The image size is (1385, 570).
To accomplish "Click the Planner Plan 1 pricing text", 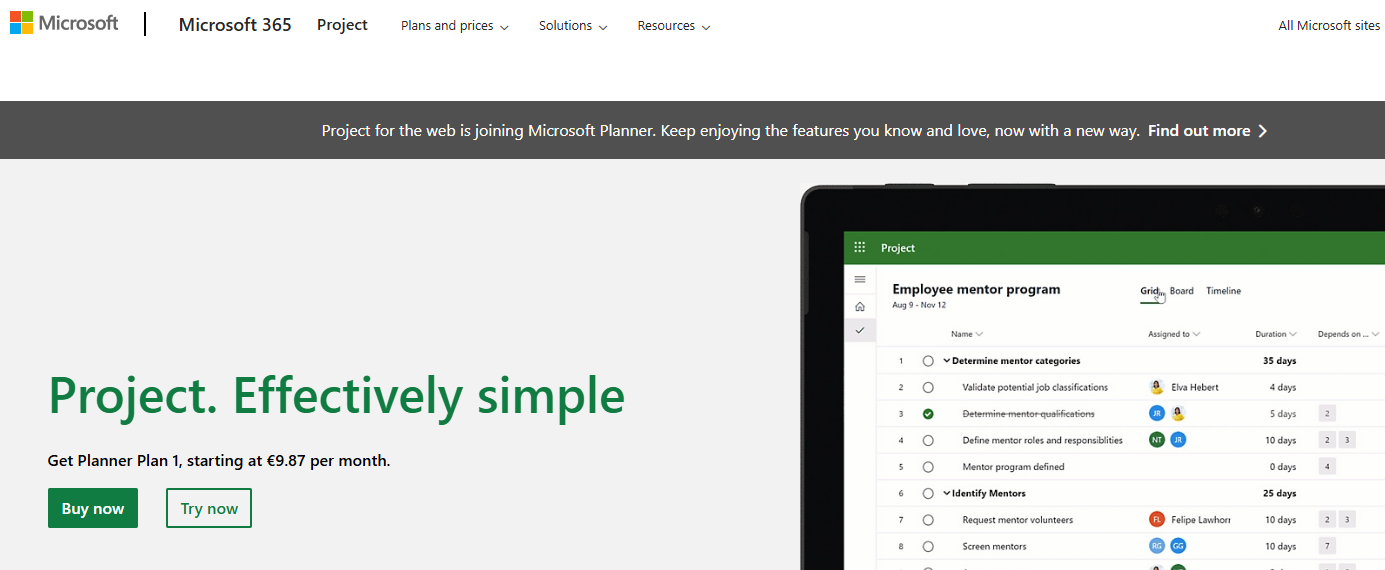I will point(219,461).
